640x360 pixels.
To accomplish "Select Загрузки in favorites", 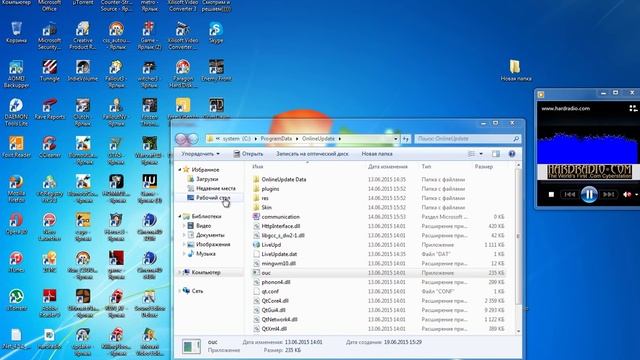I will (x=207, y=179).
